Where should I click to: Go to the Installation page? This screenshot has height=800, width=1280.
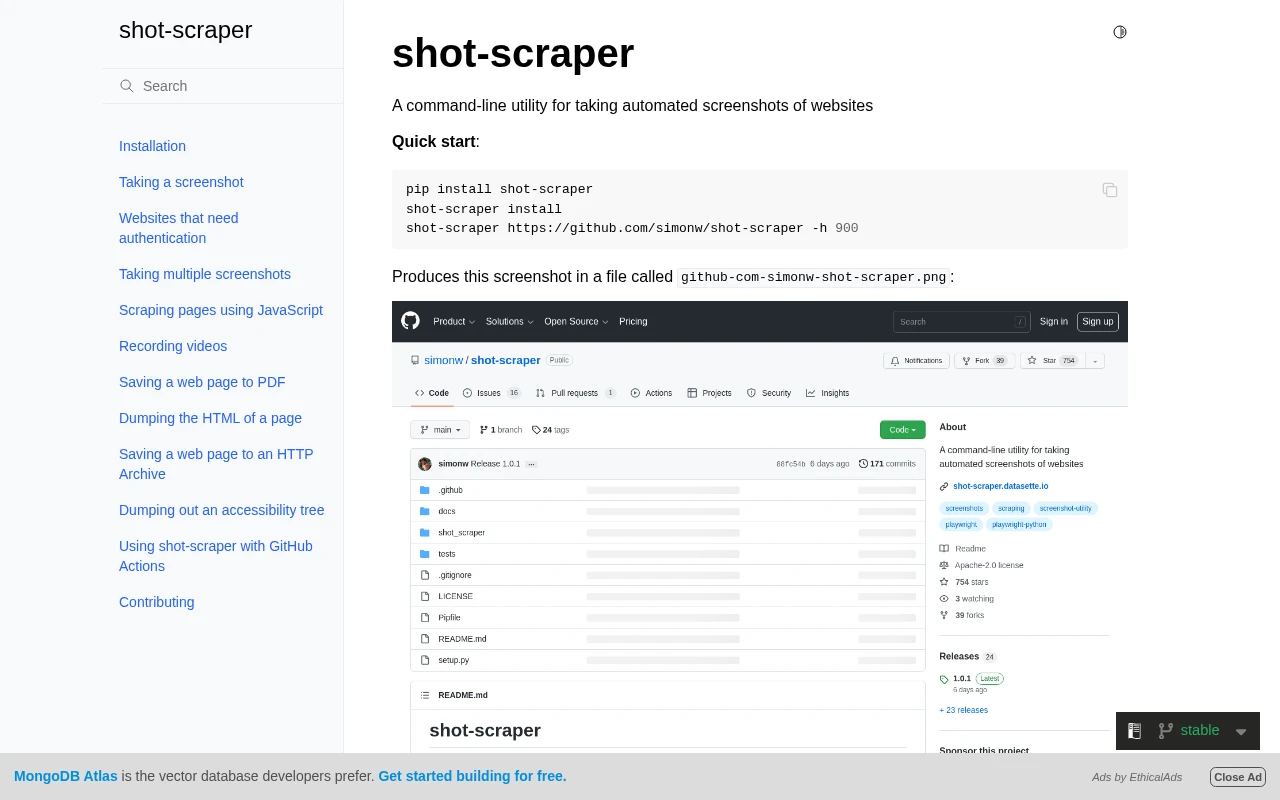coord(152,146)
